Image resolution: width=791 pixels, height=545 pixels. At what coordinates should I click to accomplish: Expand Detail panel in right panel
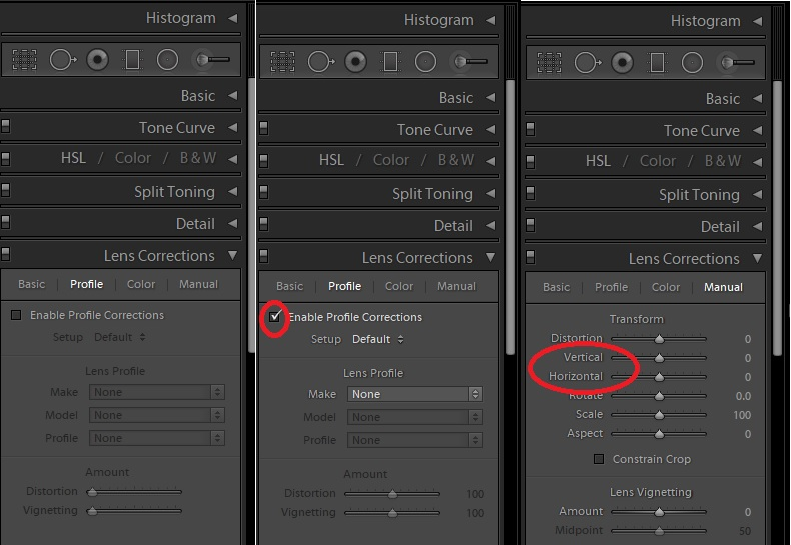pyautogui.click(x=757, y=227)
